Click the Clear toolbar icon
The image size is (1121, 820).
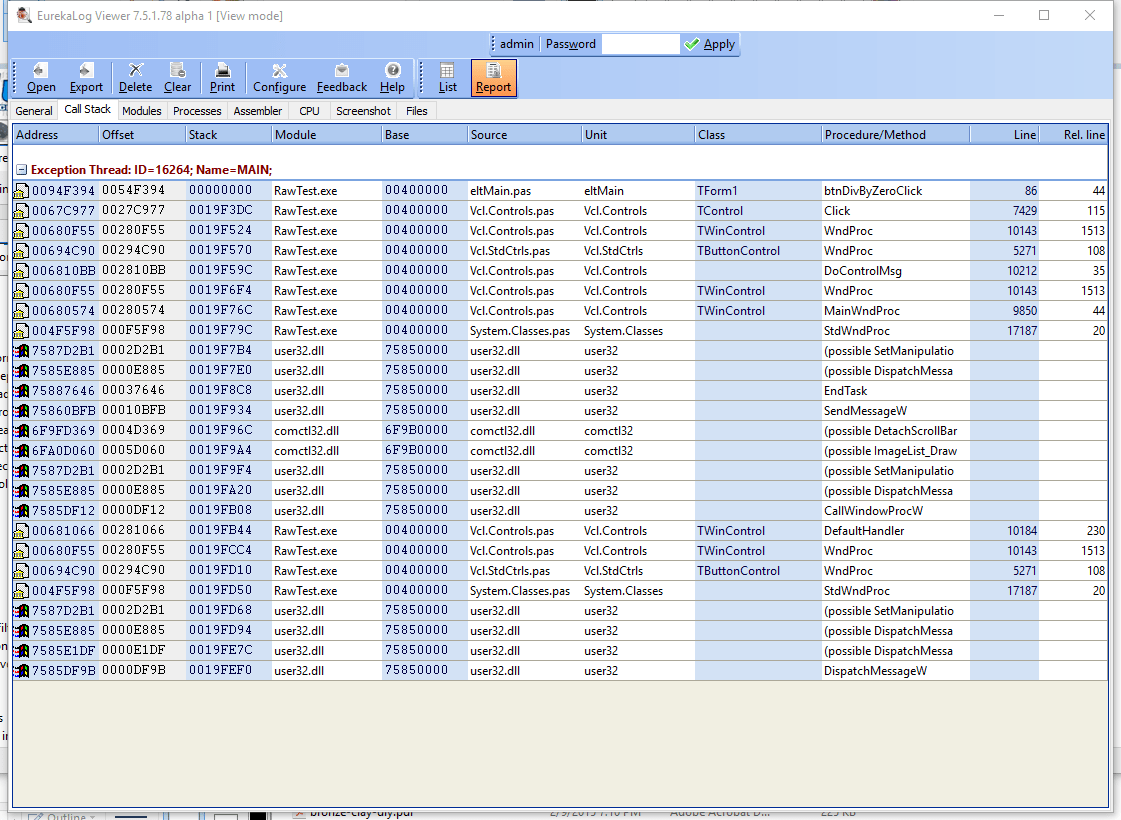click(x=177, y=78)
